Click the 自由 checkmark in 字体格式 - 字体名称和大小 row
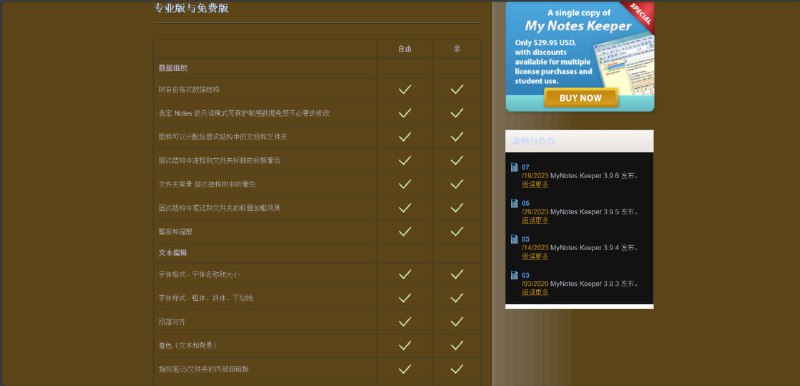Viewport: 800px width, 386px height. (405, 274)
